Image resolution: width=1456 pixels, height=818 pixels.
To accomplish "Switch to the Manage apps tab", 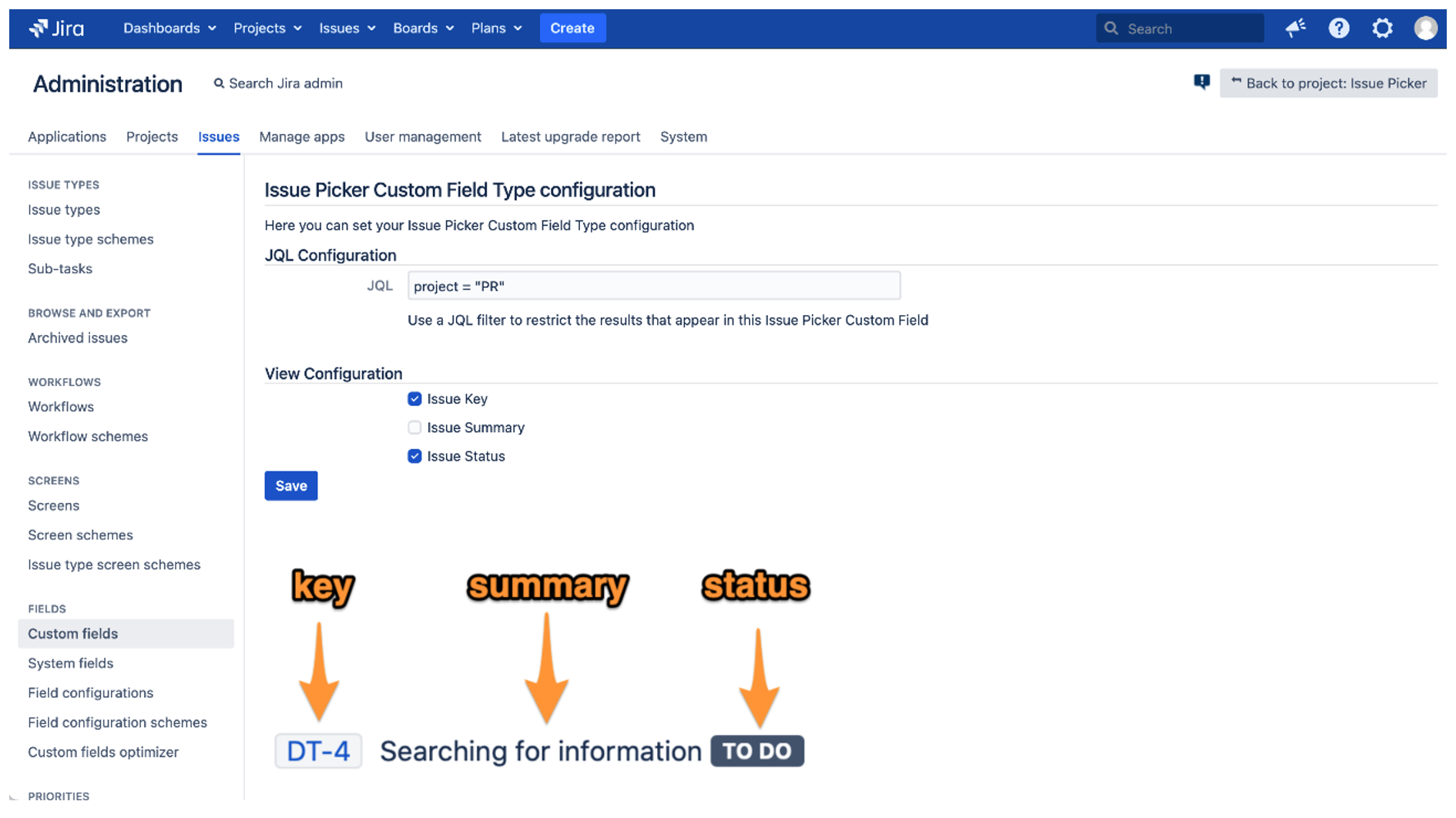I will tap(302, 137).
